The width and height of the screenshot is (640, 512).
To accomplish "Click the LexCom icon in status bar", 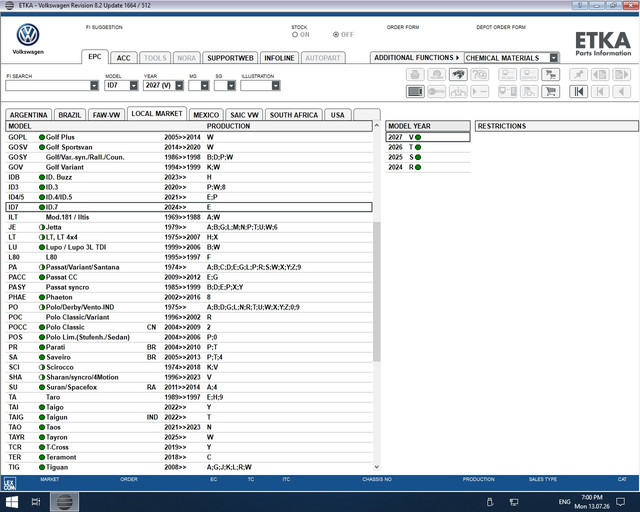I will pos(10,483).
